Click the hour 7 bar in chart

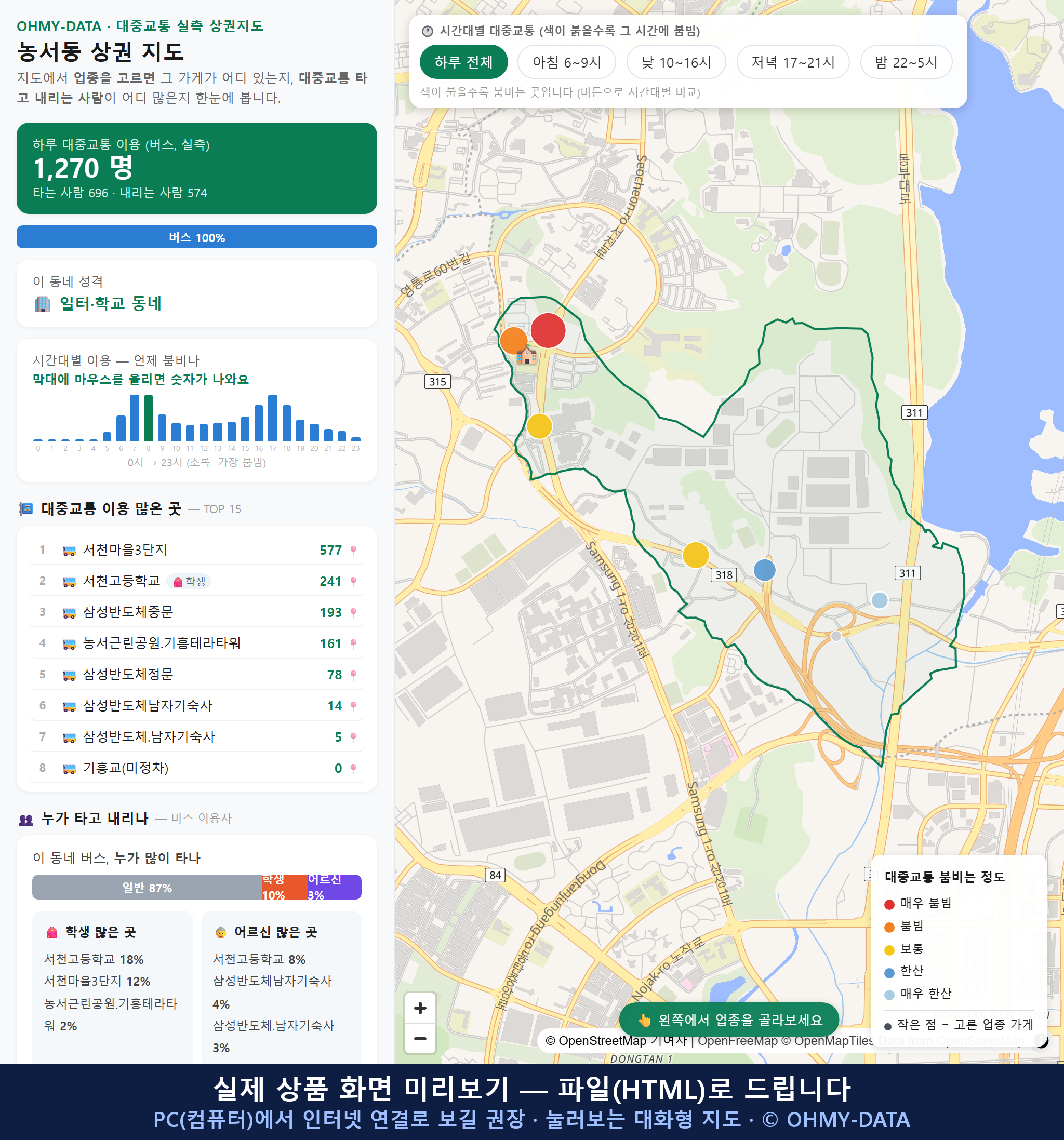tap(135, 418)
